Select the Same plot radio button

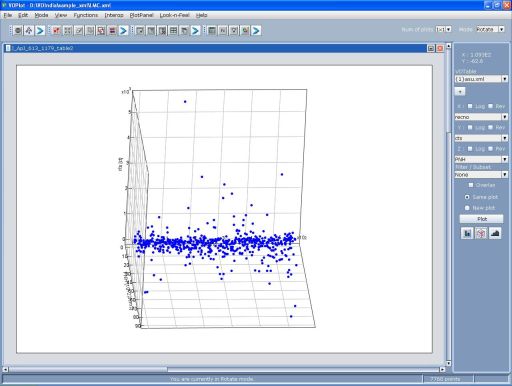pos(467,197)
